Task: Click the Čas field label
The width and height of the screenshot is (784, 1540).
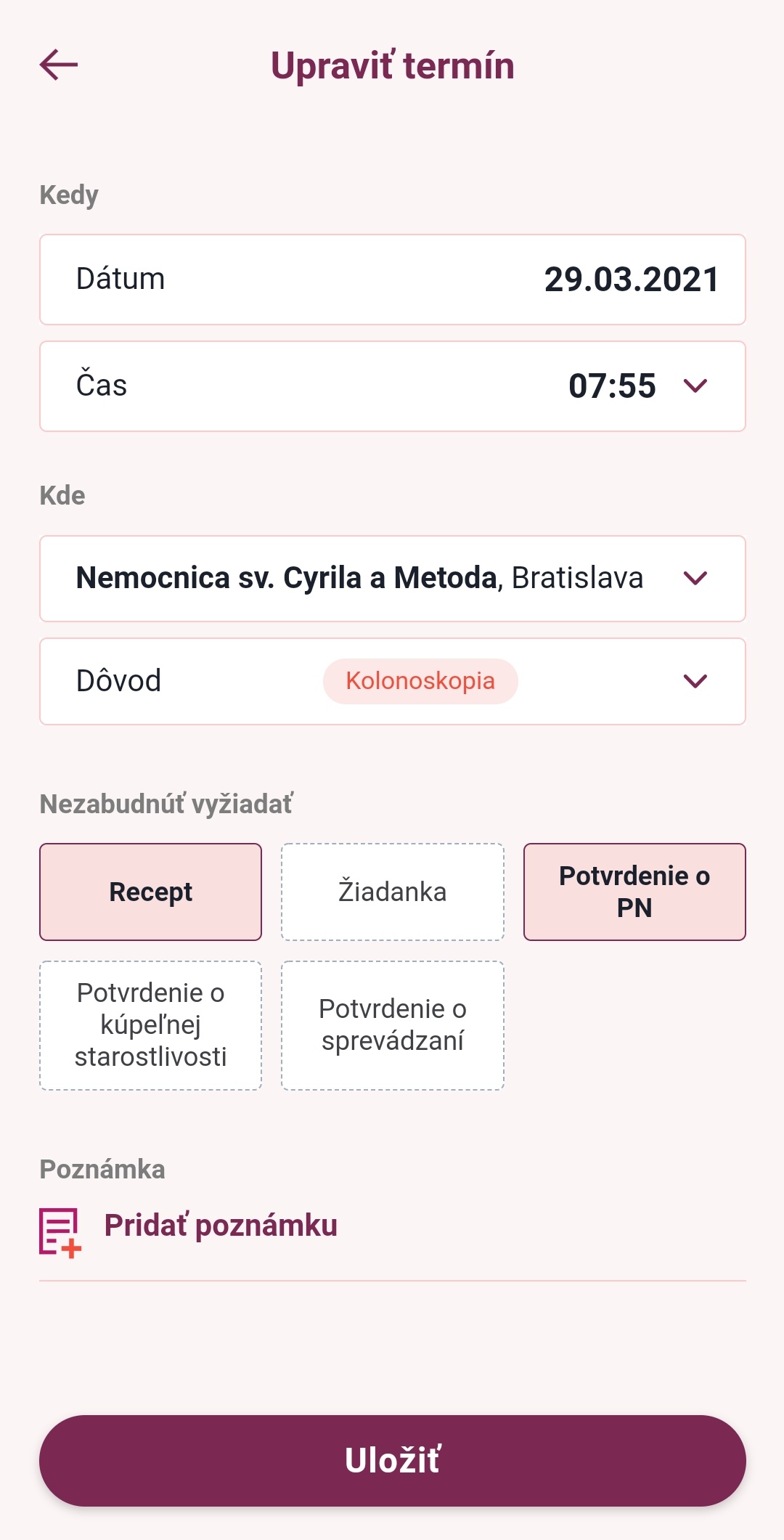Action: 102,386
